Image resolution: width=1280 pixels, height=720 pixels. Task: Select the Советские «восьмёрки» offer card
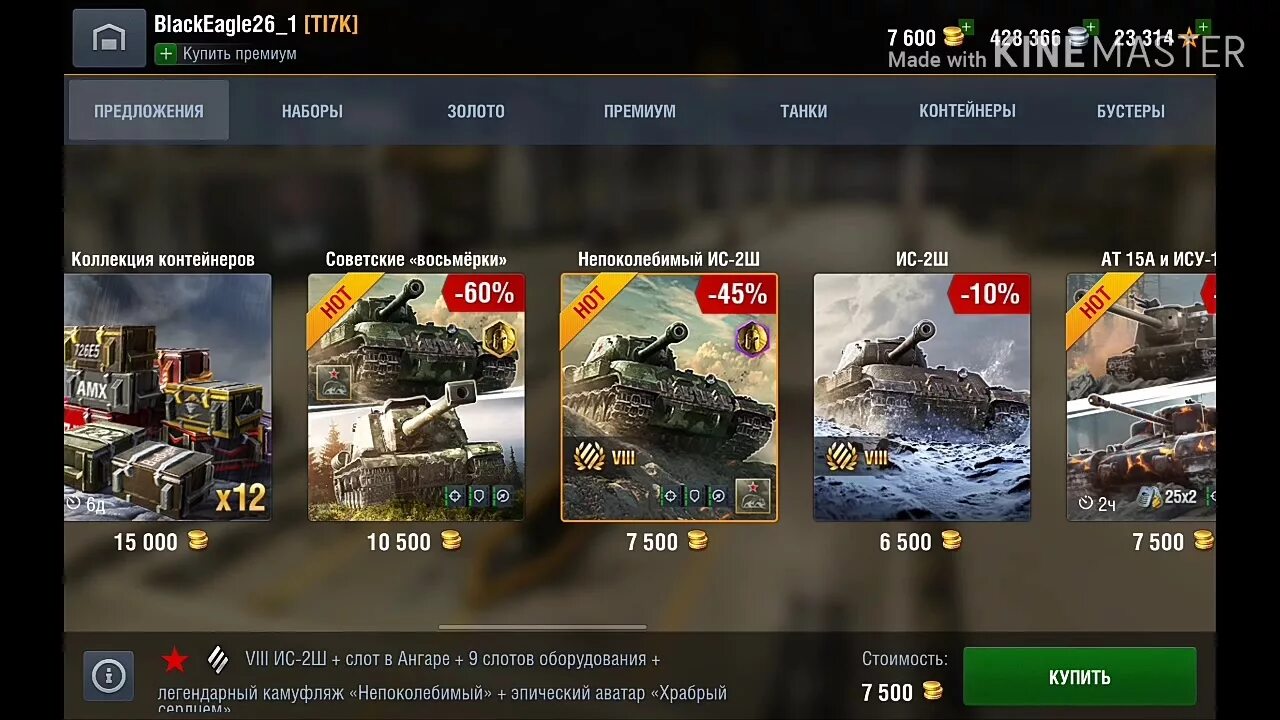[x=416, y=397]
